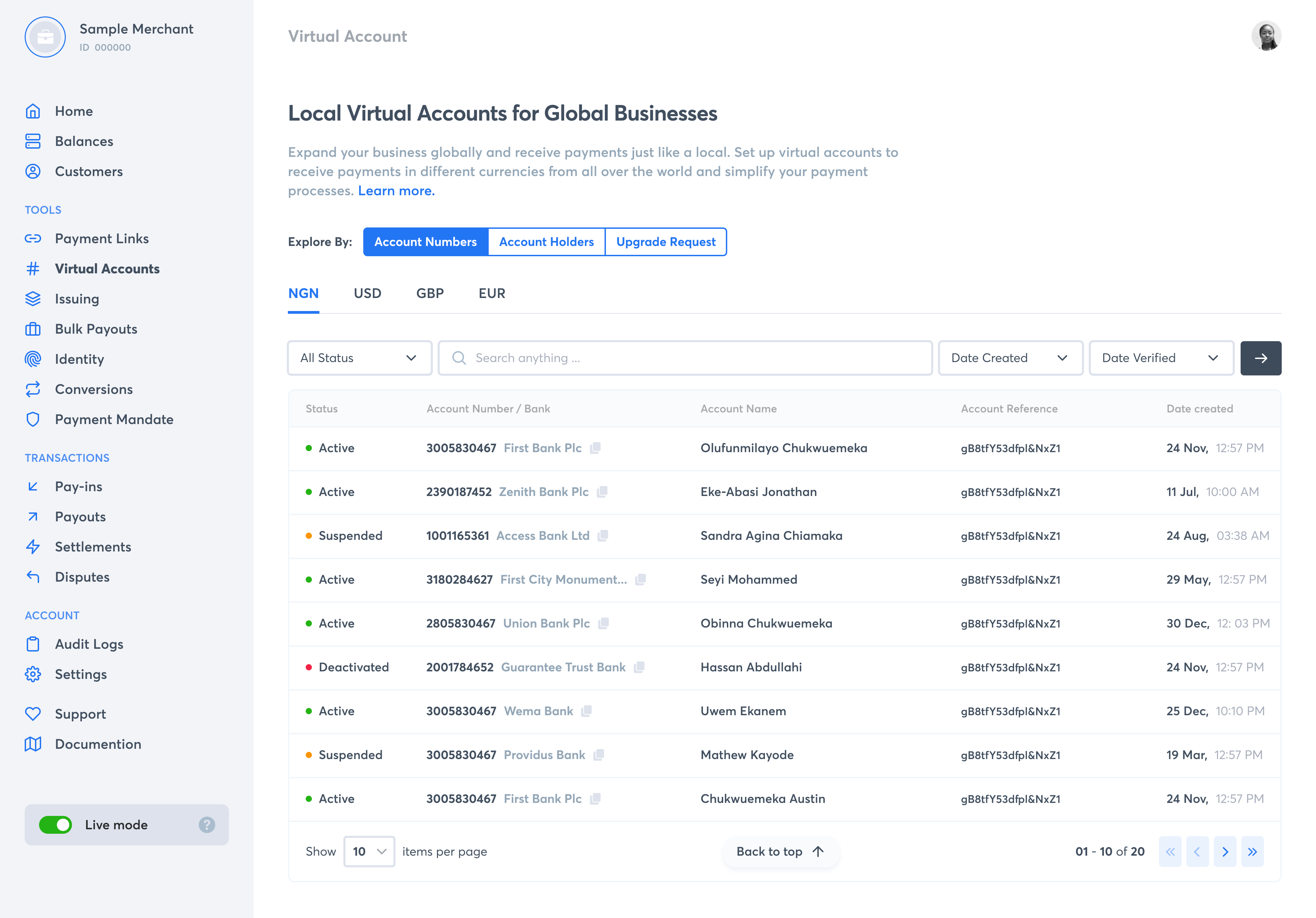The width and height of the screenshot is (1316, 918).
Task: Copy the Providus Bank account number
Action: [x=599, y=755]
